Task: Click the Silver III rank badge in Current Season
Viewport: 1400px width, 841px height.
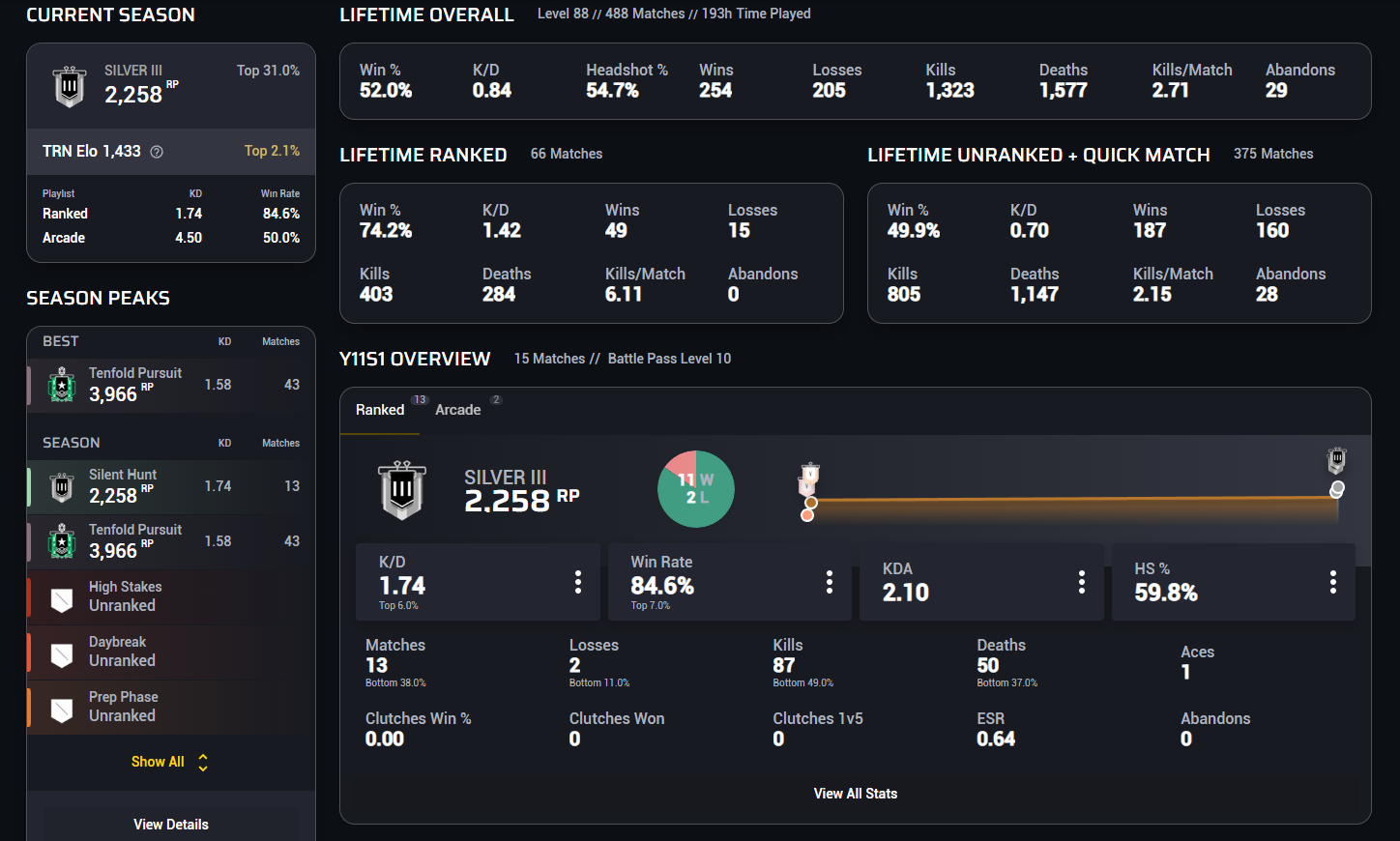Action: (x=70, y=87)
